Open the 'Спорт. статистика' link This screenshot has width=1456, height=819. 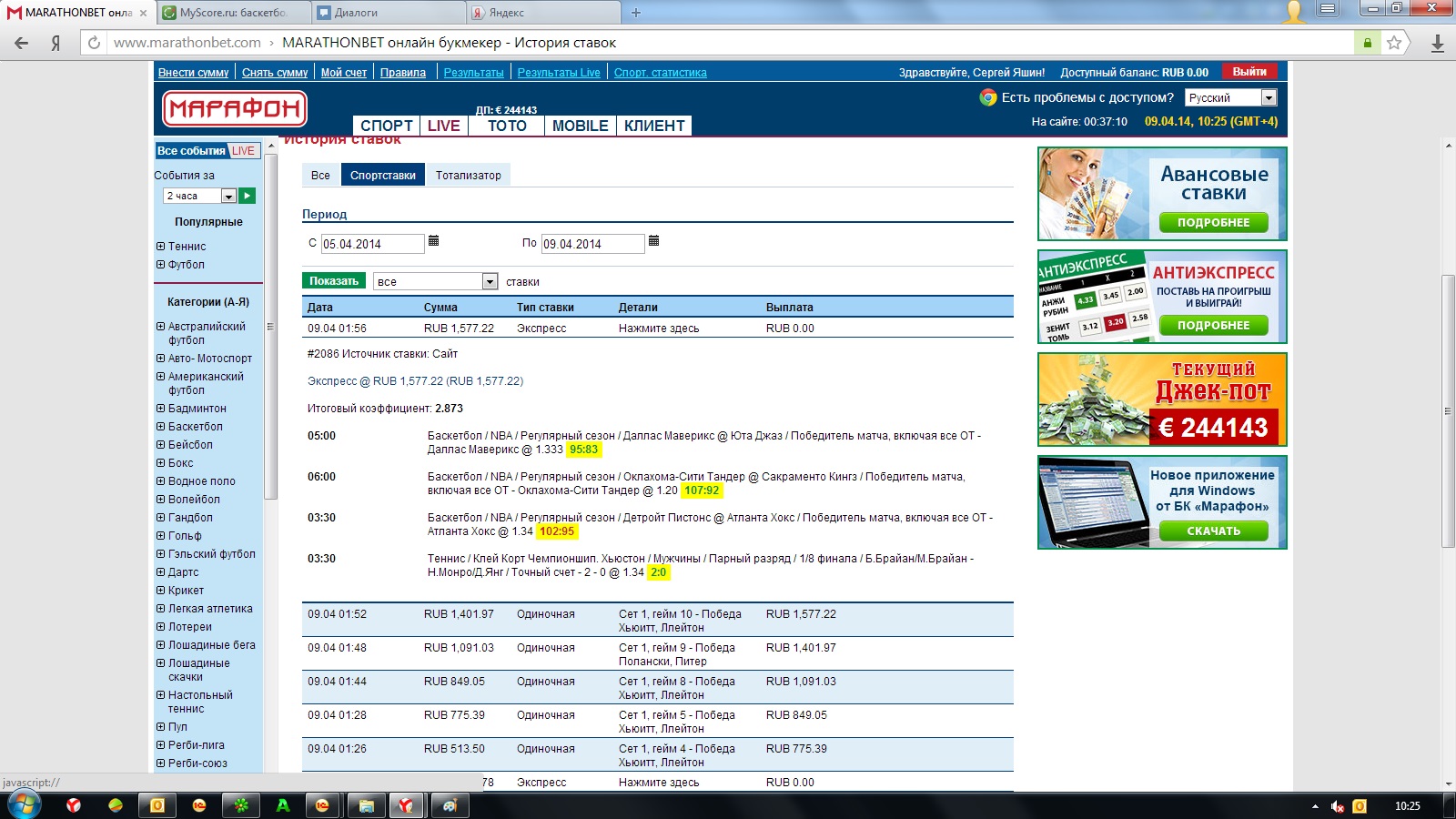pyautogui.click(x=660, y=73)
